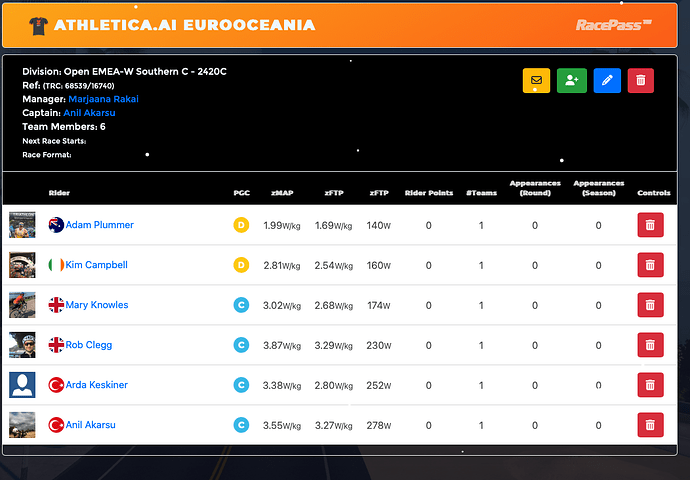Click the green add rider button
The height and width of the screenshot is (480, 690).
click(x=572, y=81)
